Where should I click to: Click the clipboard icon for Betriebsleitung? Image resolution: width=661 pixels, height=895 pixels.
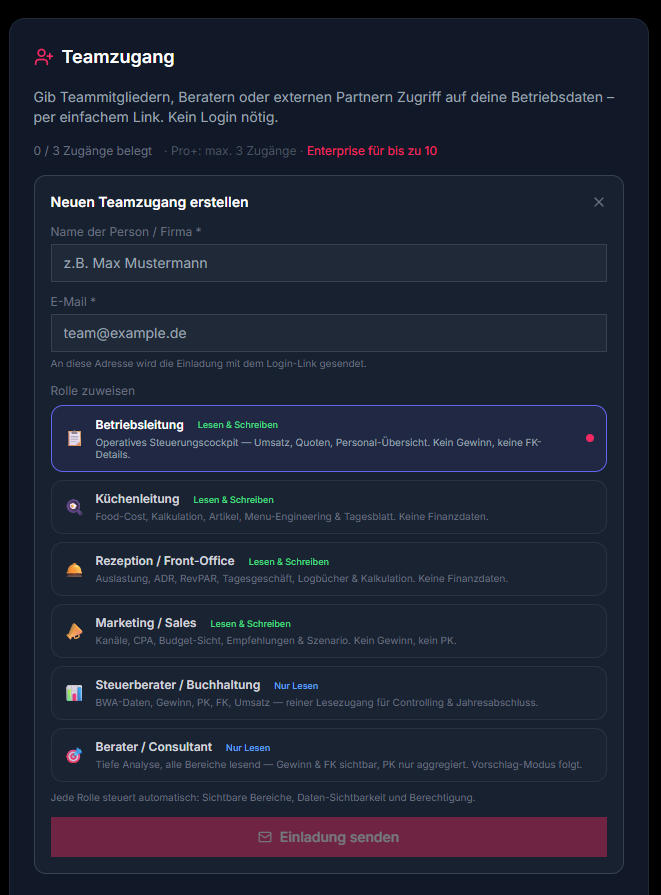(74, 438)
